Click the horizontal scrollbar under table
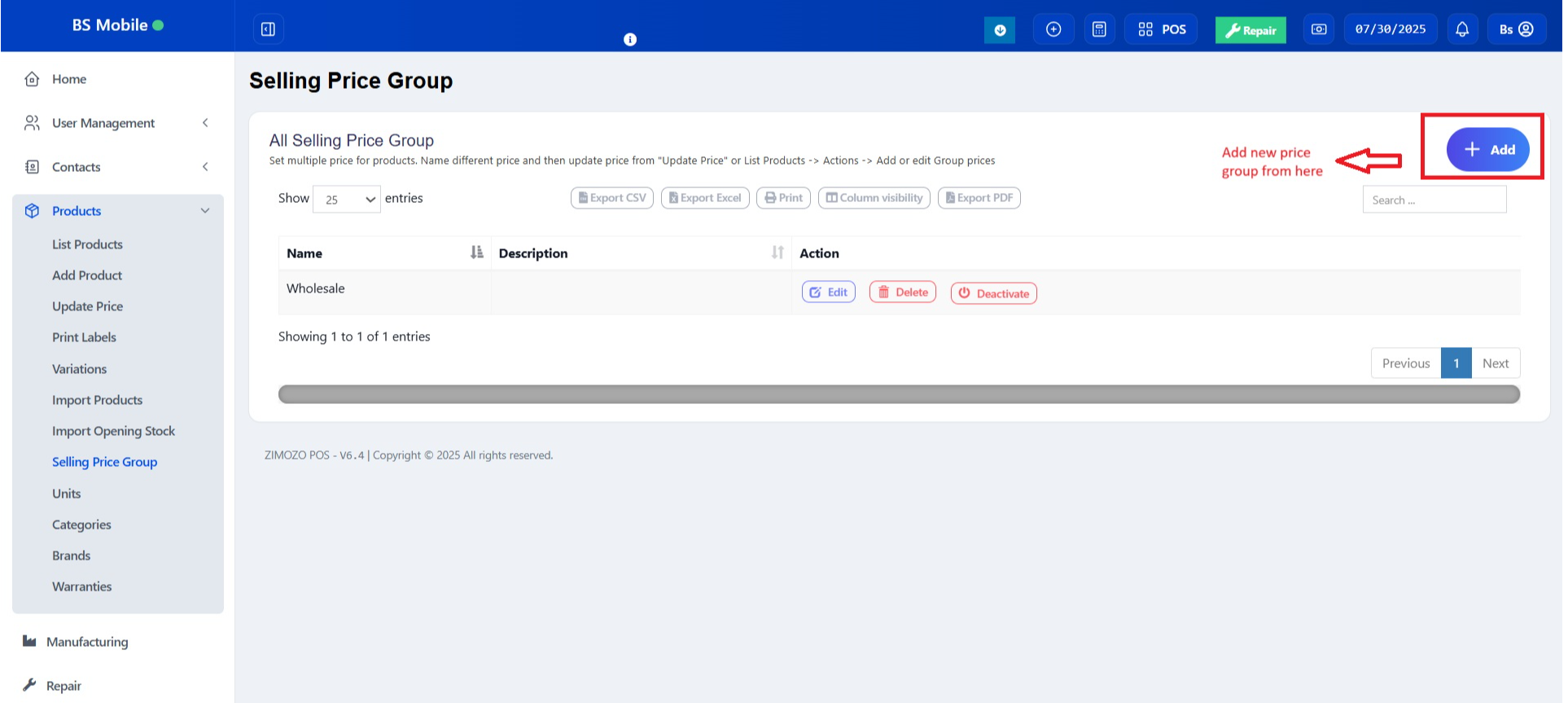The image size is (1568, 703). pyautogui.click(x=898, y=395)
